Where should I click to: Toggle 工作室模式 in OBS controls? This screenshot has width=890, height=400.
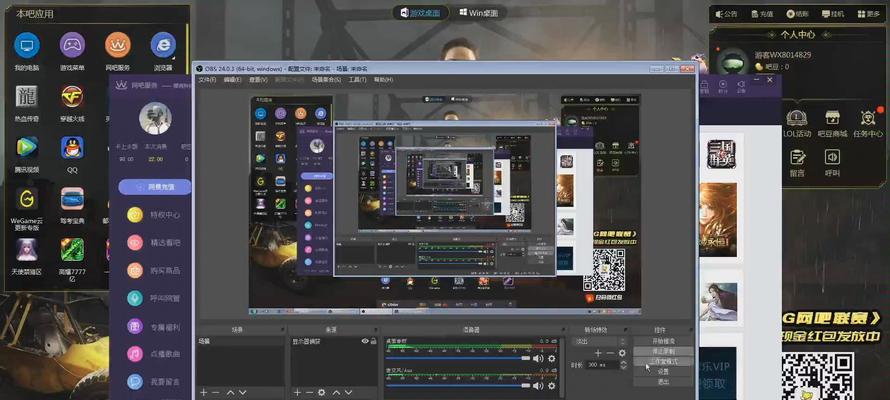pyautogui.click(x=663, y=361)
